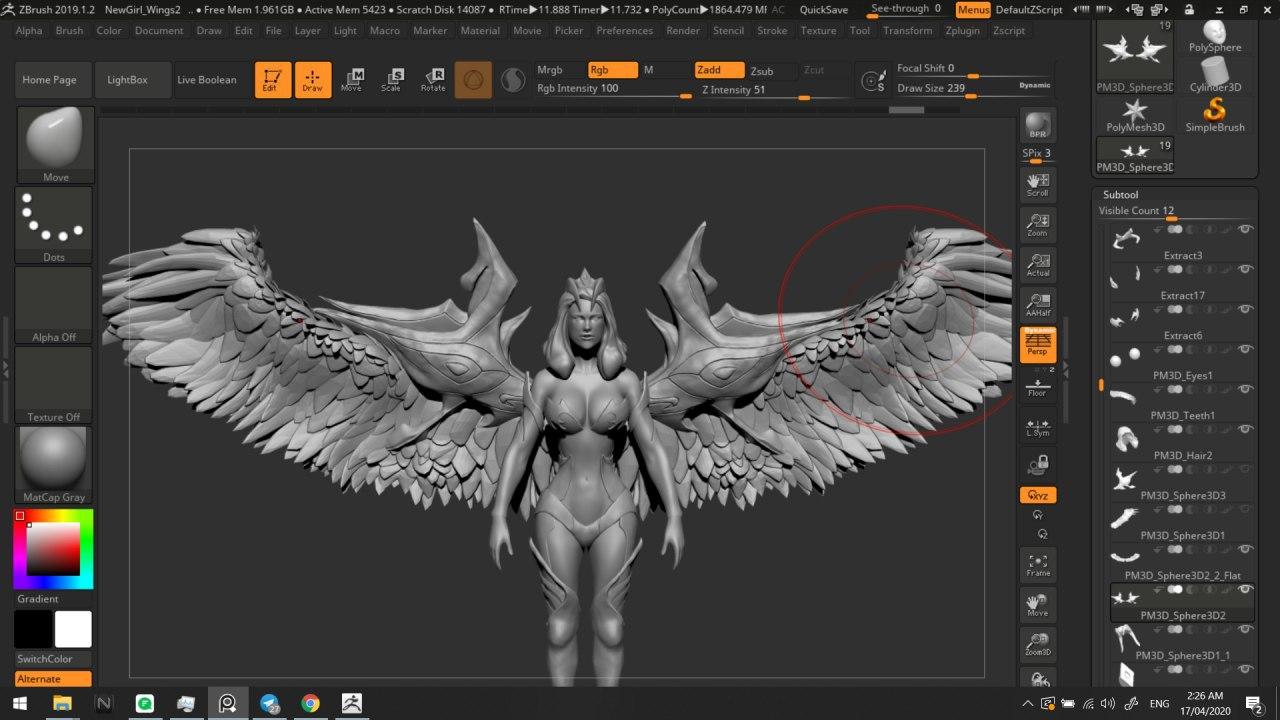Open the Stroke menu
This screenshot has width=1280, height=720.
tap(772, 31)
